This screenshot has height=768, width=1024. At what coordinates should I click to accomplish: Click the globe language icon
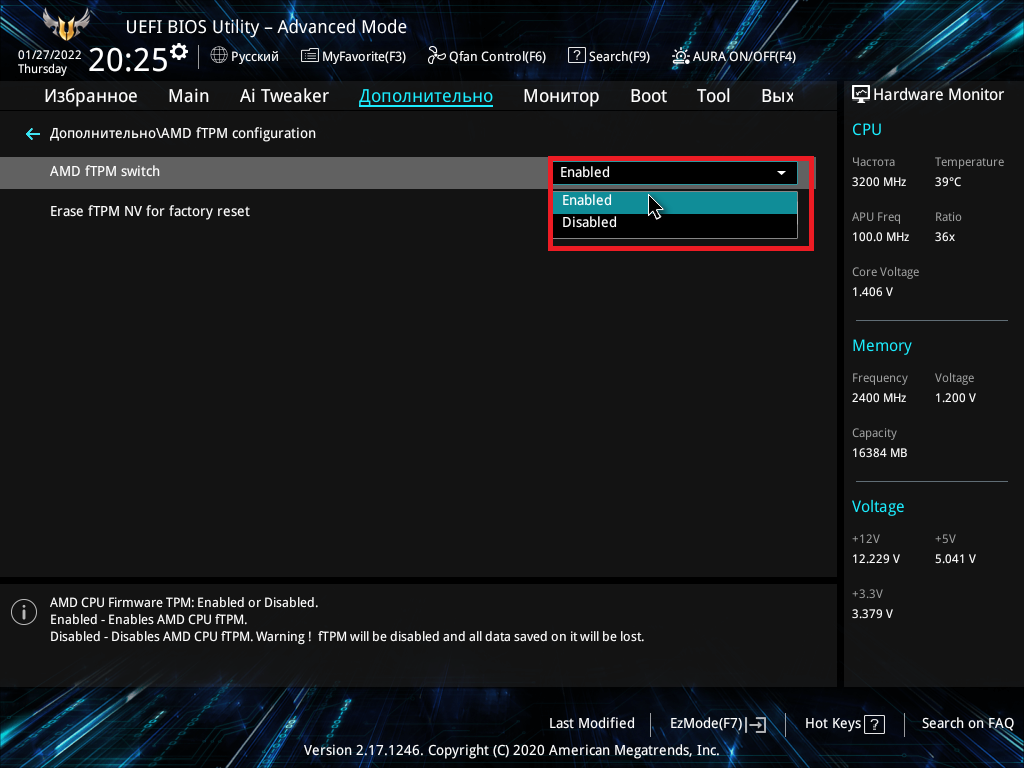pos(219,56)
